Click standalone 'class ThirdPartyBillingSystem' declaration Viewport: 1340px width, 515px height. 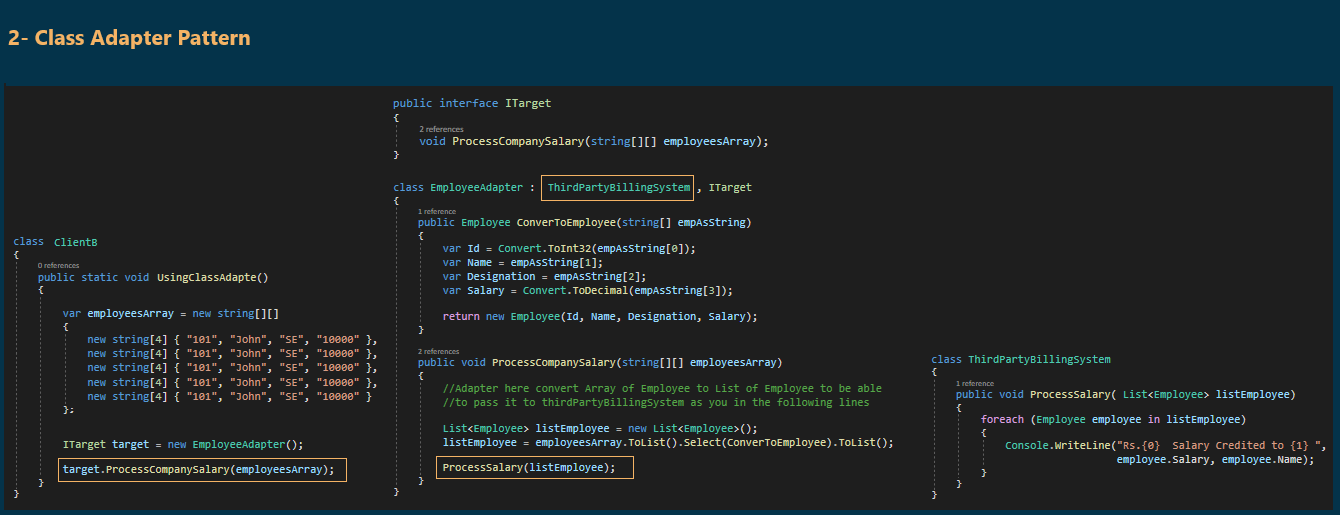pyautogui.click(x=1021, y=359)
